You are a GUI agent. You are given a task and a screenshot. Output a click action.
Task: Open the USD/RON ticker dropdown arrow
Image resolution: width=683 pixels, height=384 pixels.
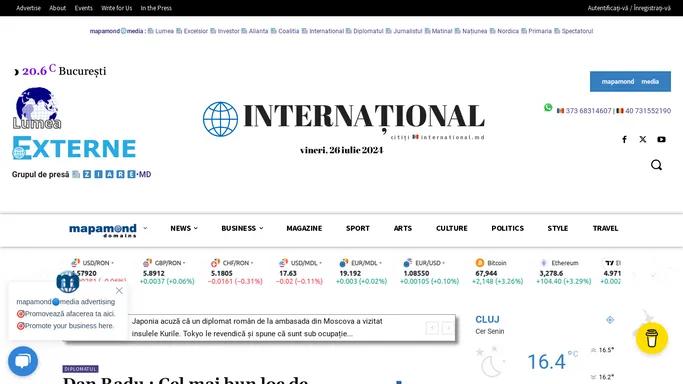click(x=112, y=263)
